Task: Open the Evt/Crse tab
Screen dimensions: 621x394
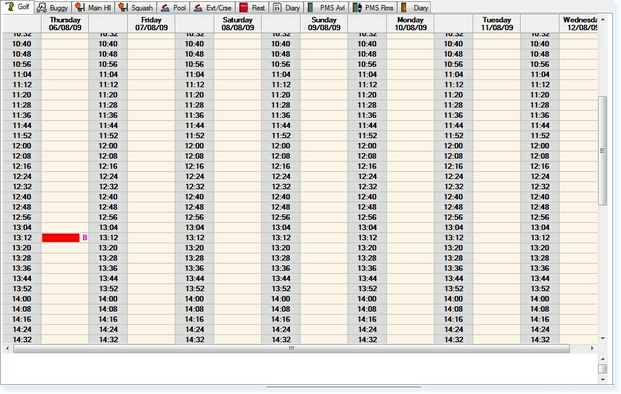Action: click(x=213, y=8)
